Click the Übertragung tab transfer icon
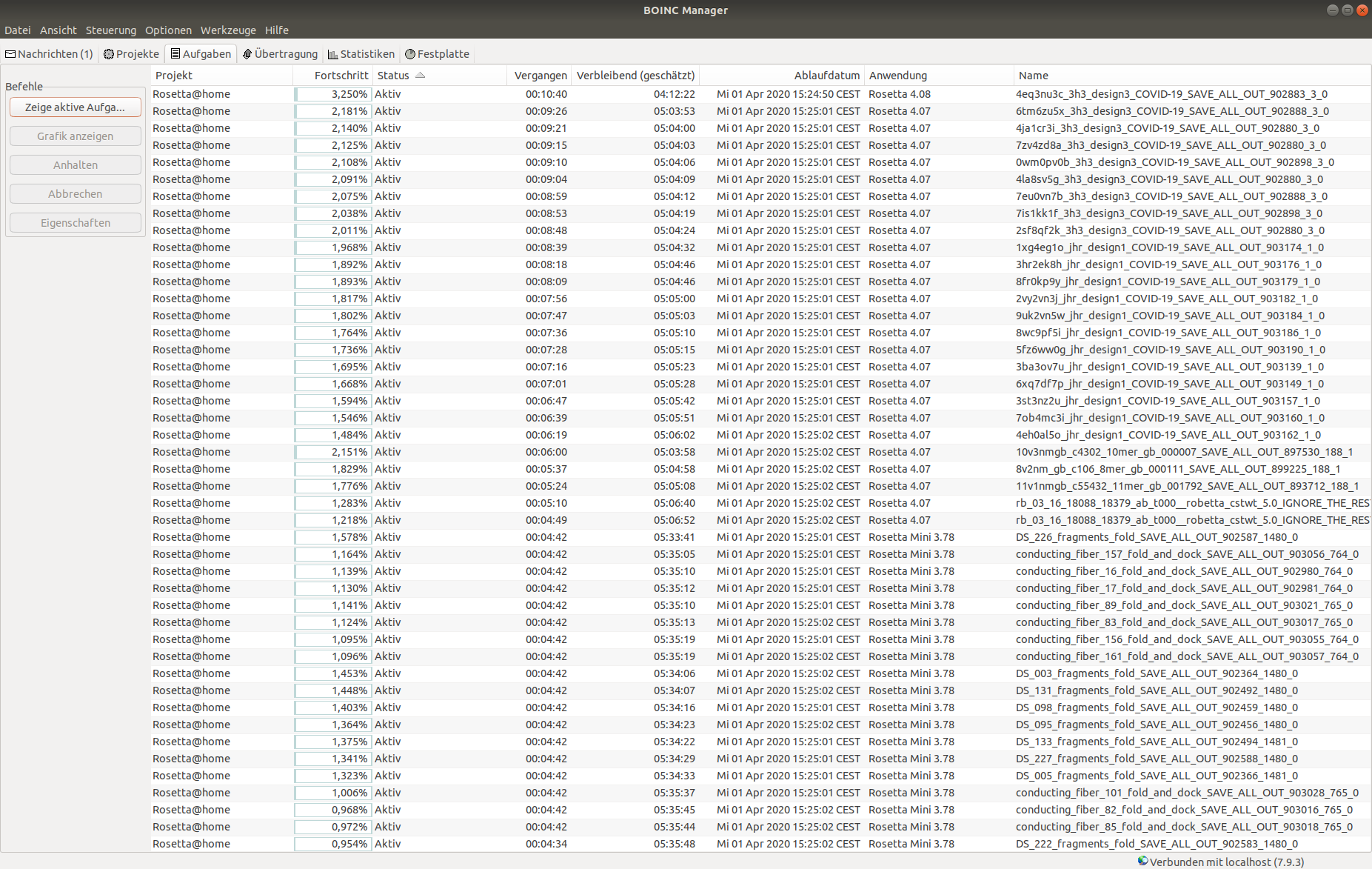Viewport: 1372px width, 869px height. [247, 54]
